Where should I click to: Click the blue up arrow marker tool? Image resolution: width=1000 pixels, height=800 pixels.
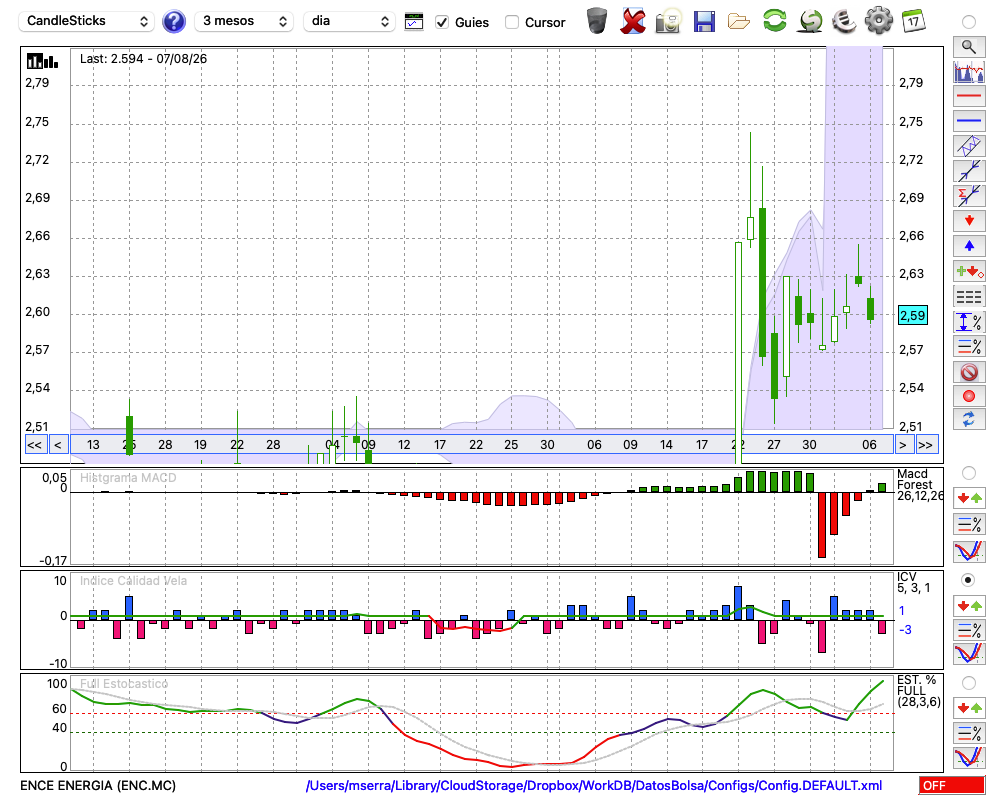(969, 246)
